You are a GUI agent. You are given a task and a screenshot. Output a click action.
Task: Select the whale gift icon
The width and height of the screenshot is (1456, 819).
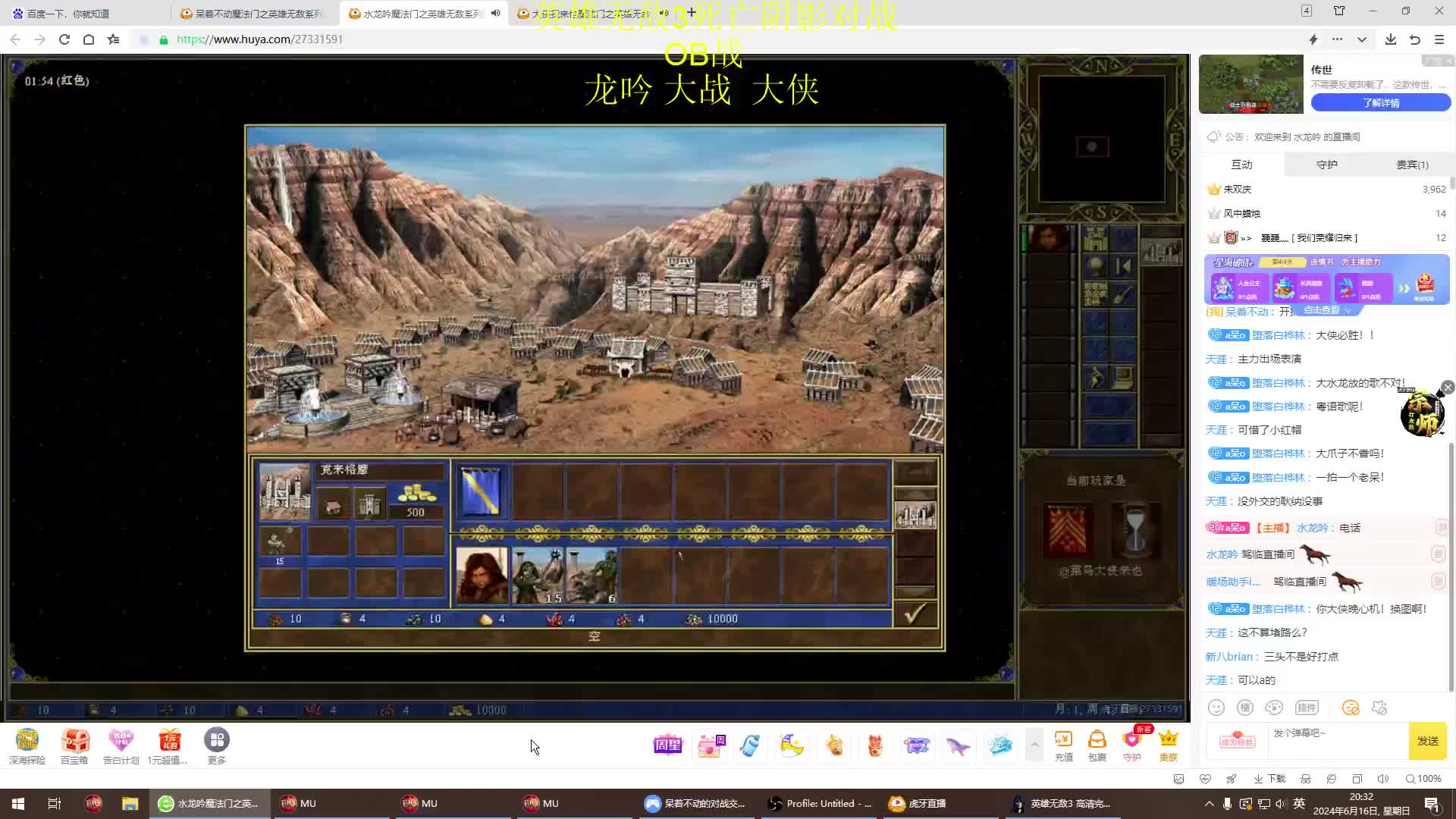pos(958,746)
